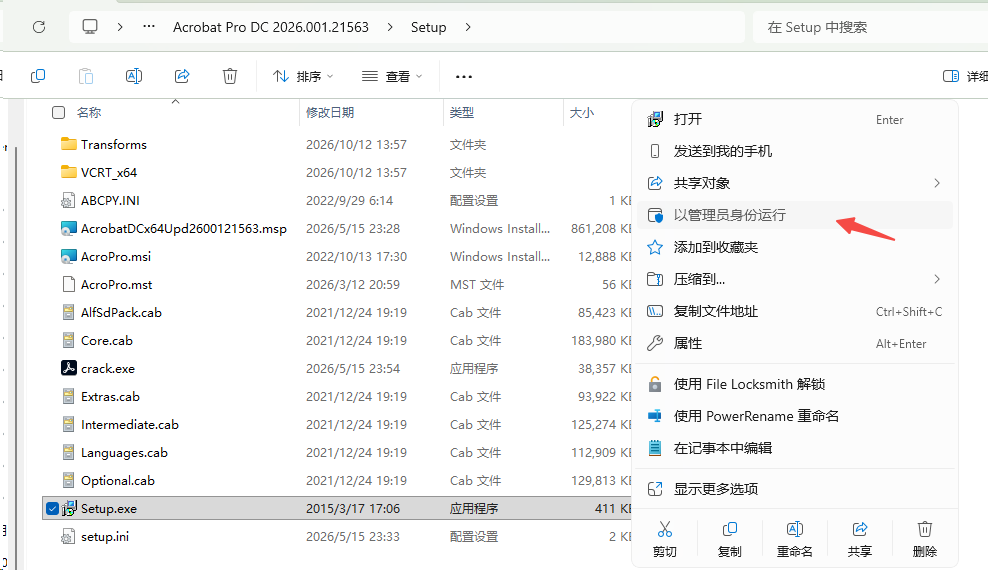The image size is (988, 570).
Task: Open the address bar ellipsis for hidden path
Action: tap(149, 26)
